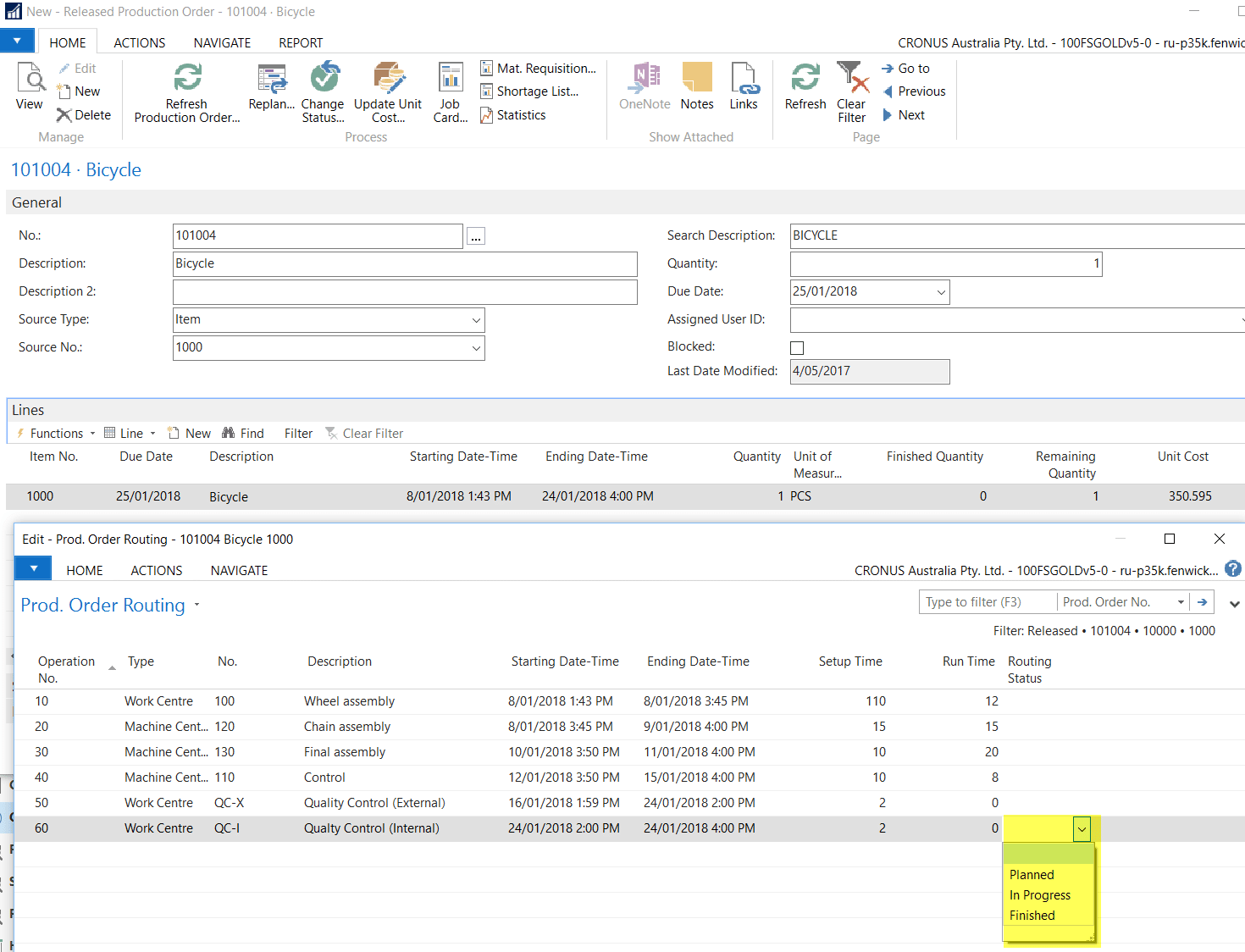Click the Refresh Production Order icon
1245x952 pixels.
point(185,80)
